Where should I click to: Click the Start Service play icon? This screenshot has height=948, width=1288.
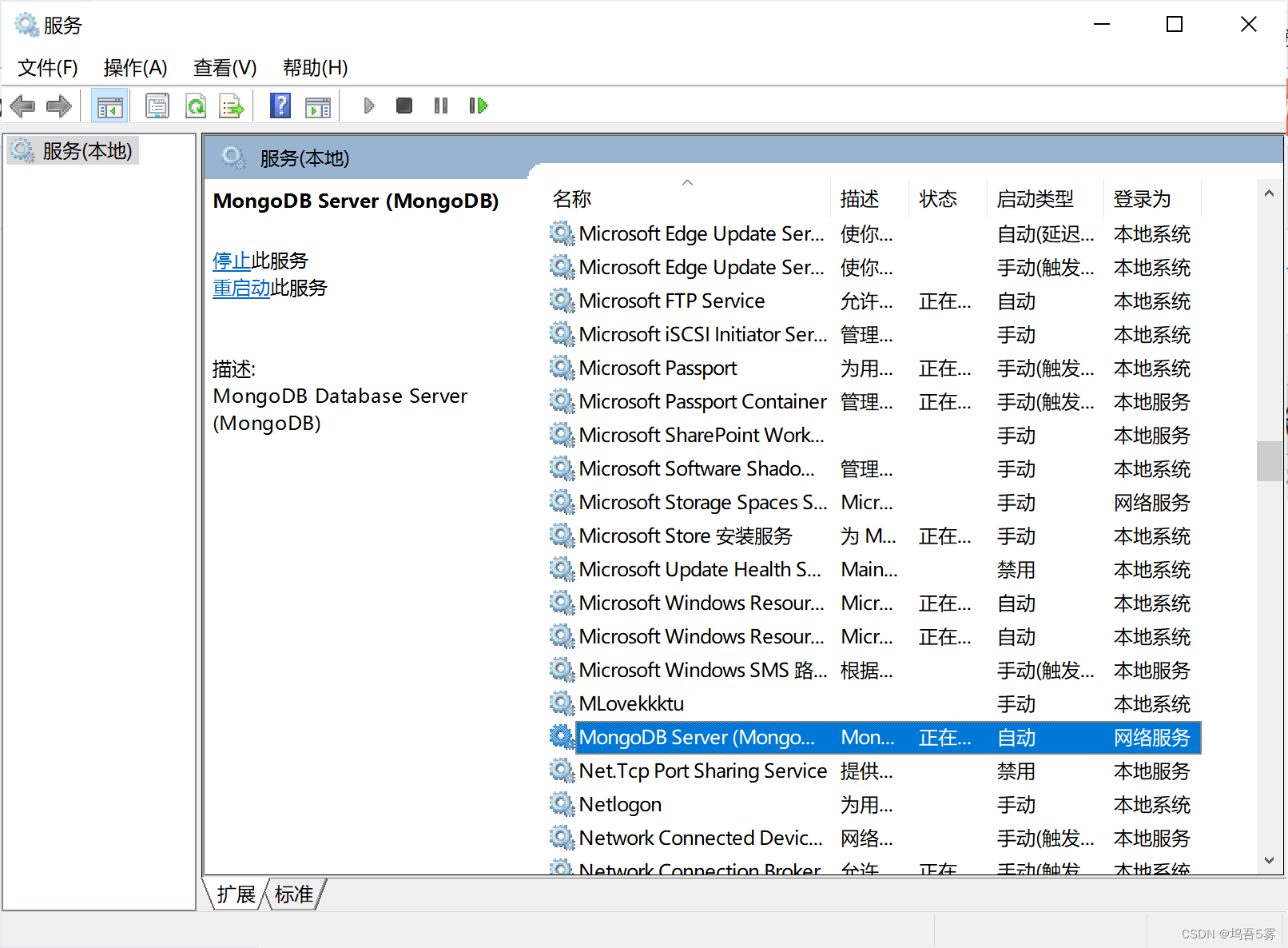(x=369, y=106)
